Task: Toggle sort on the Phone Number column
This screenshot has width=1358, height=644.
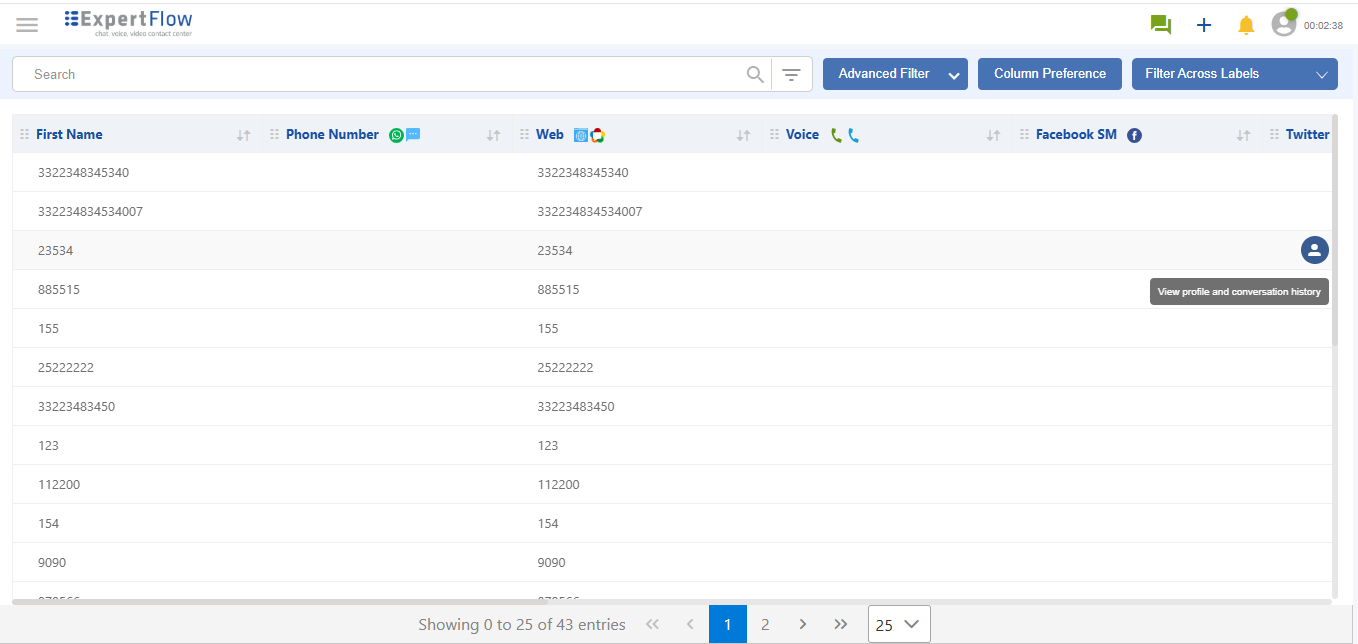Action: [x=493, y=135]
